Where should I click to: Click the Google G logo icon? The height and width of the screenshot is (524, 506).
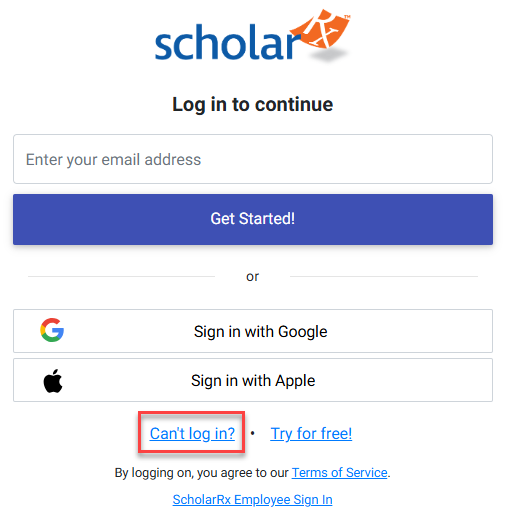click(52, 330)
